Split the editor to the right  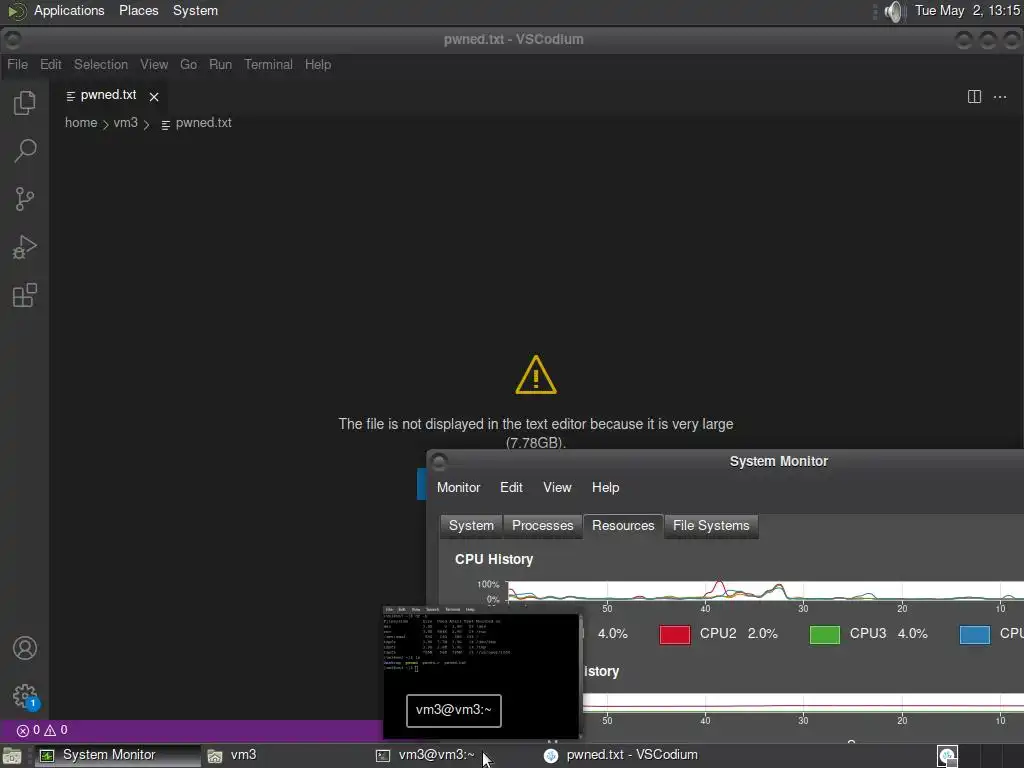point(974,97)
